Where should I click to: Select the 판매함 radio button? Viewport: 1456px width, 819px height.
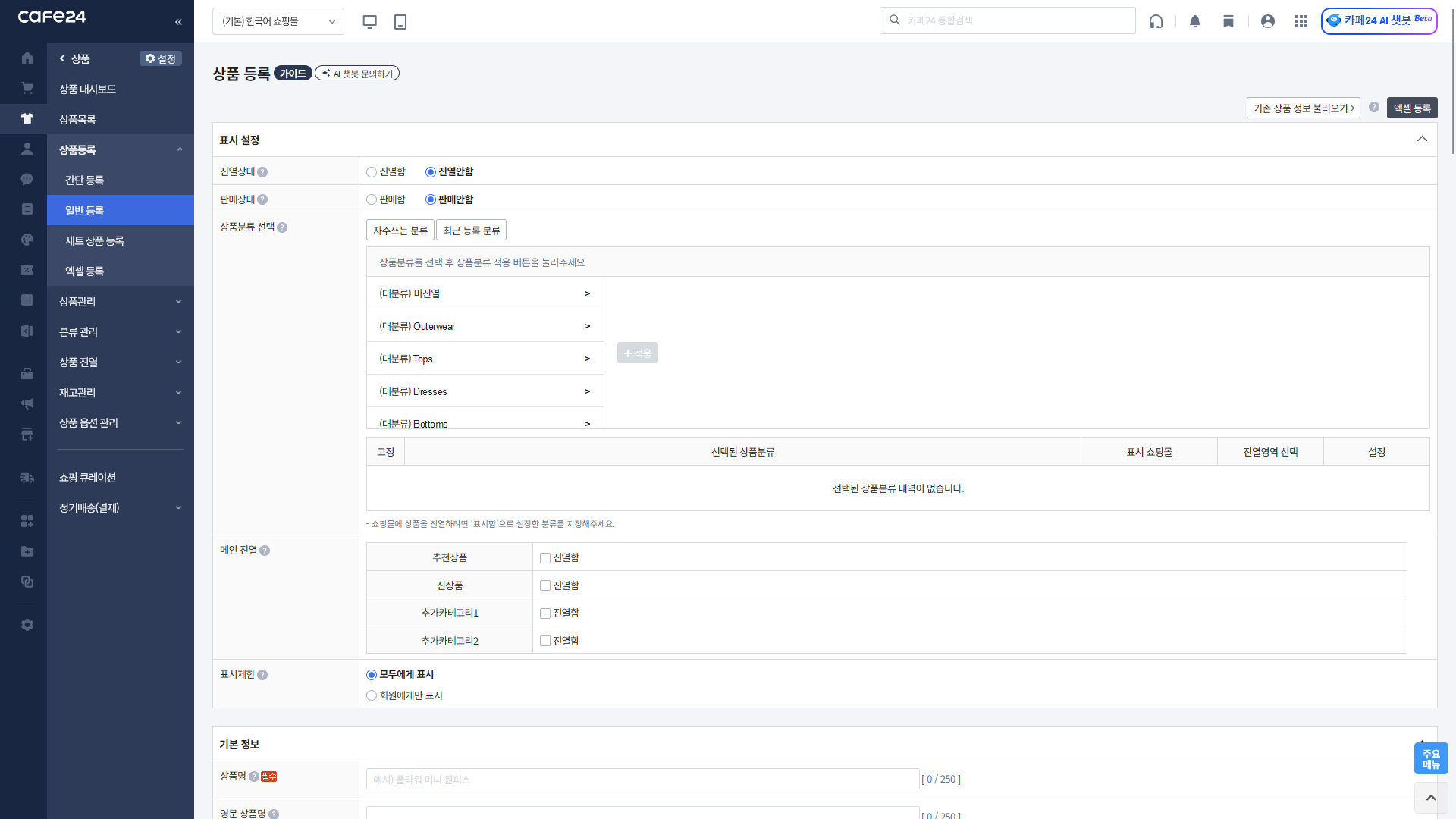pos(372,199)
